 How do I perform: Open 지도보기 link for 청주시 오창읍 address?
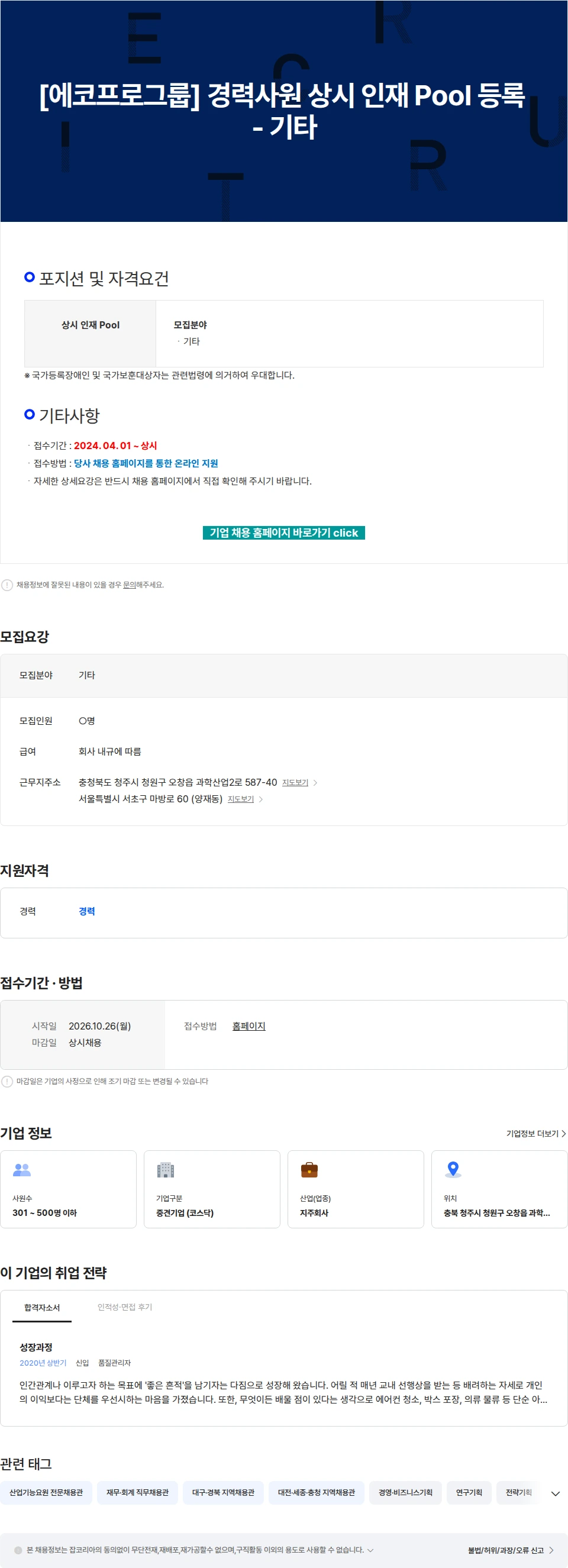(x=295, y=783)
